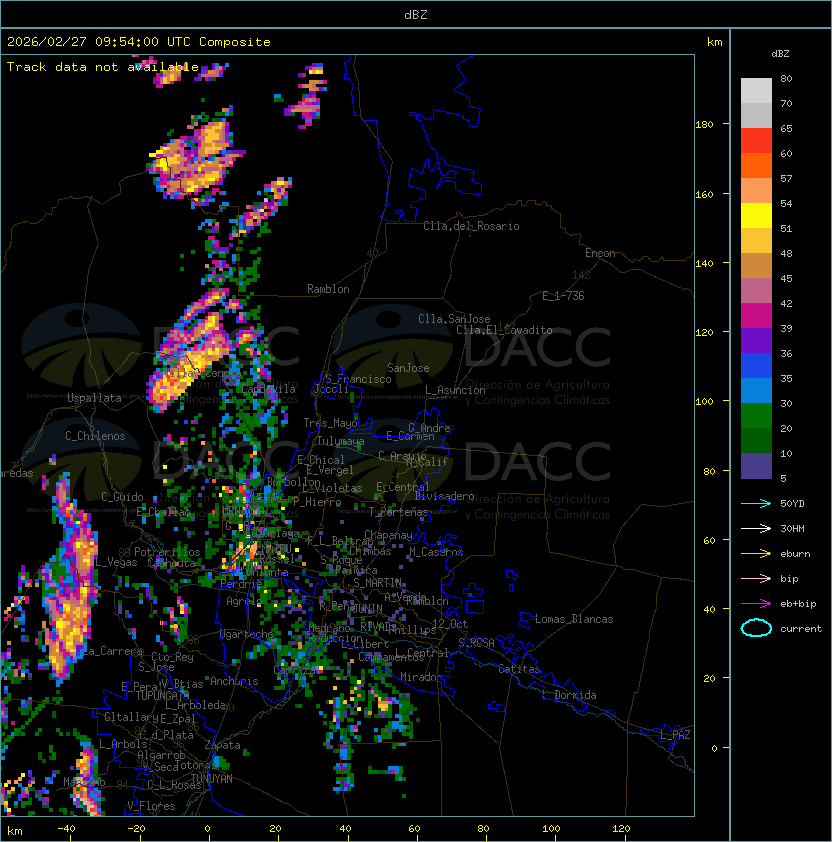Viewport: 832px width, 842px height.
Task: Pick the purple 36-39 dBZ legend swatch
Action: [756, 341]
